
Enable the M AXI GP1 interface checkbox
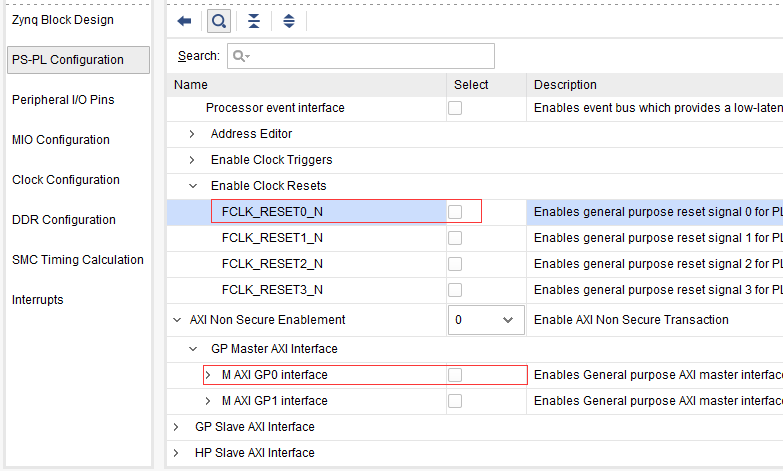pos(455,401)
